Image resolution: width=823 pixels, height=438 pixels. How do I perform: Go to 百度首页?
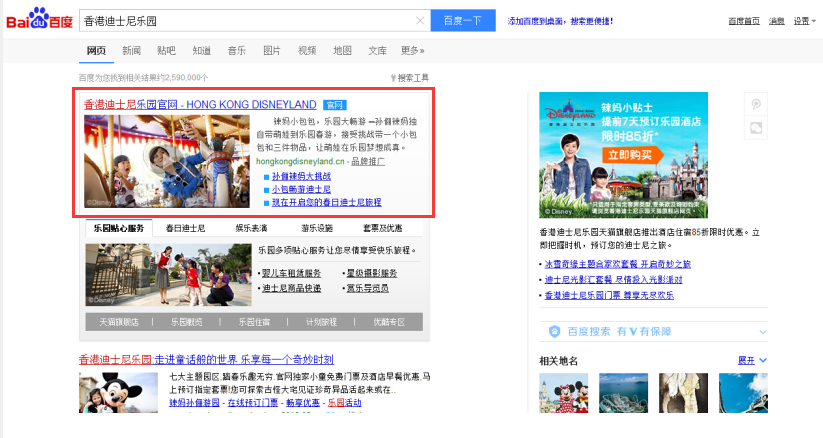744,21
